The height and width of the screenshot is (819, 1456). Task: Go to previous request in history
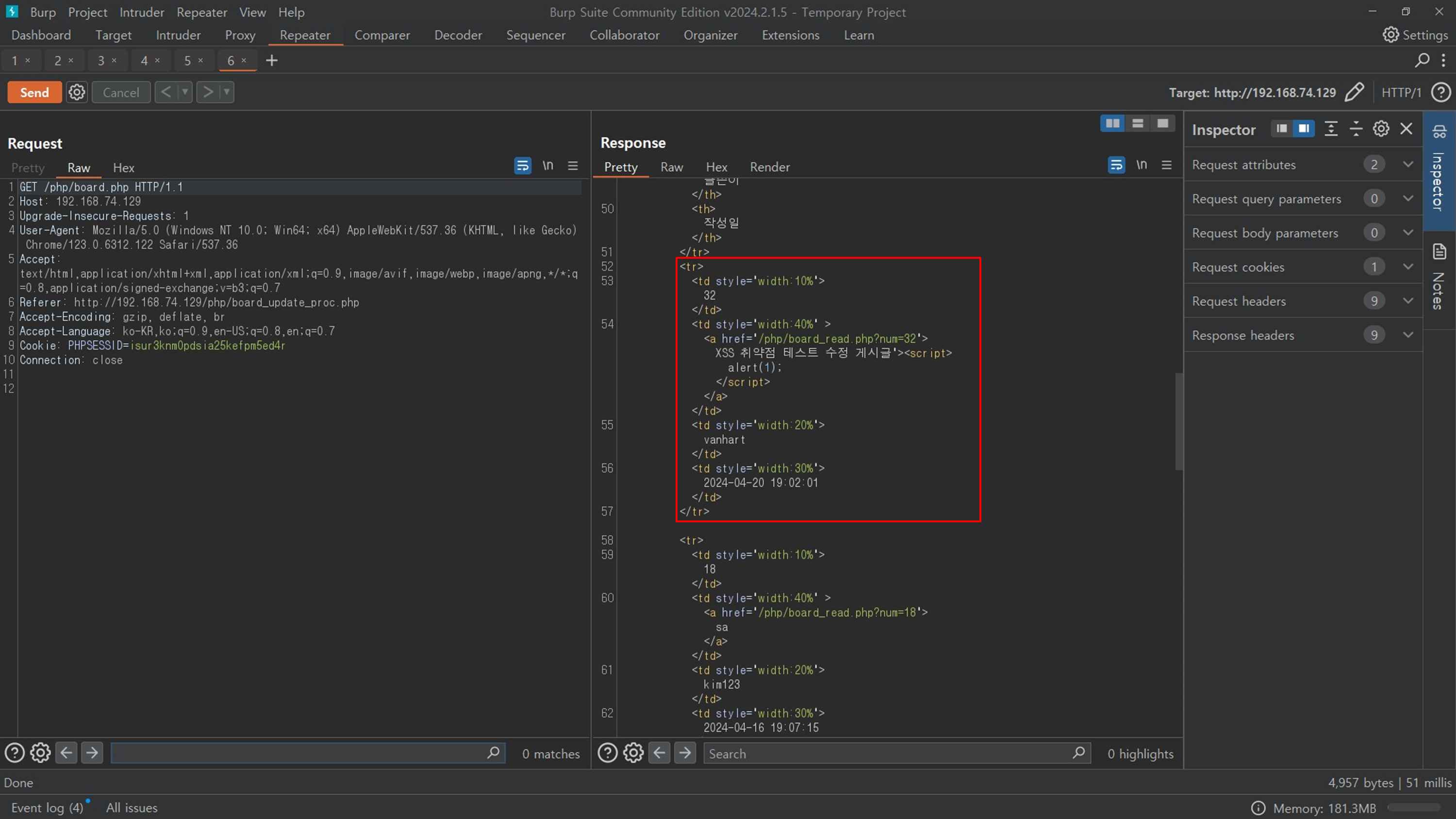pos(165,92)
